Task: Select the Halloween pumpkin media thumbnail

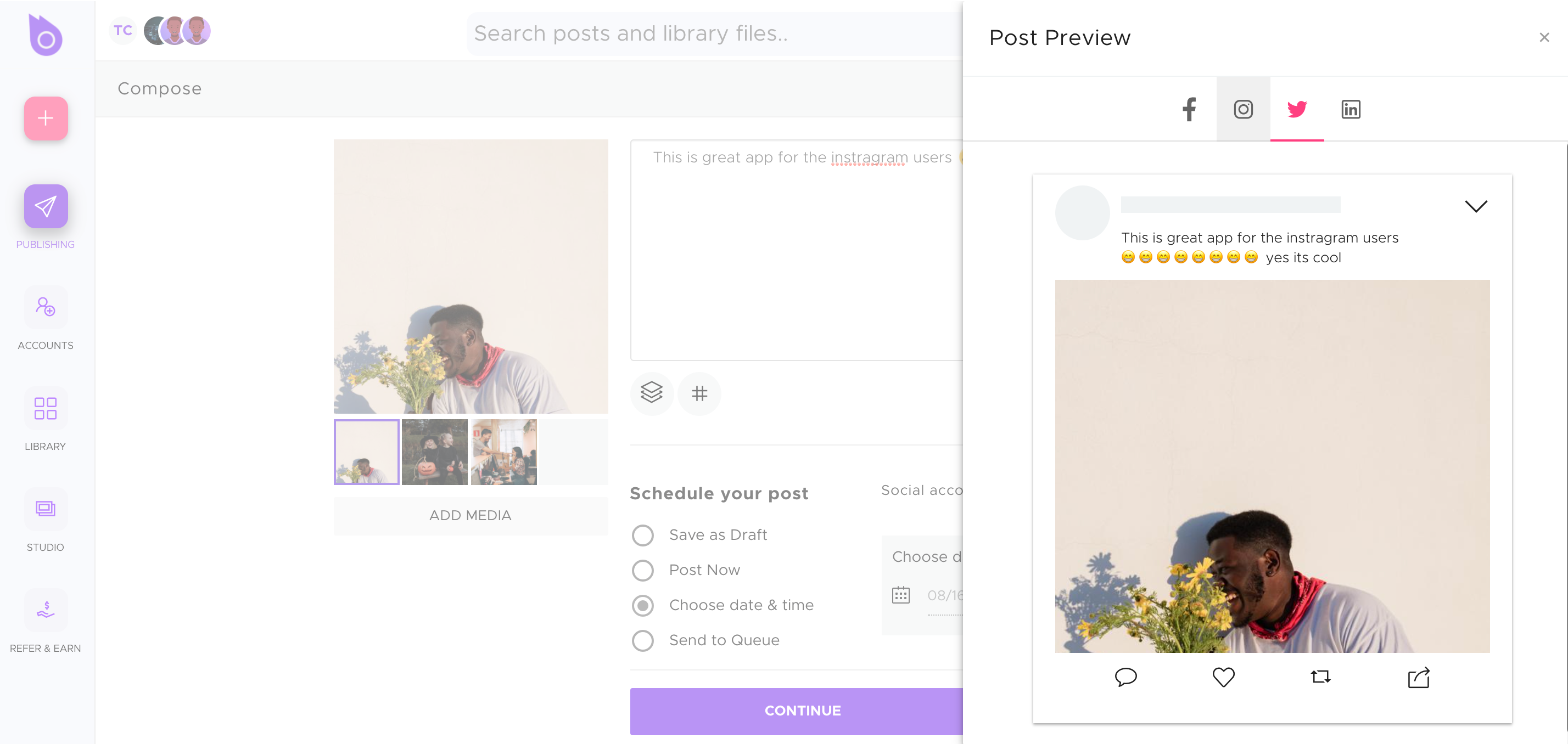Action: click(x=435, y=452)
